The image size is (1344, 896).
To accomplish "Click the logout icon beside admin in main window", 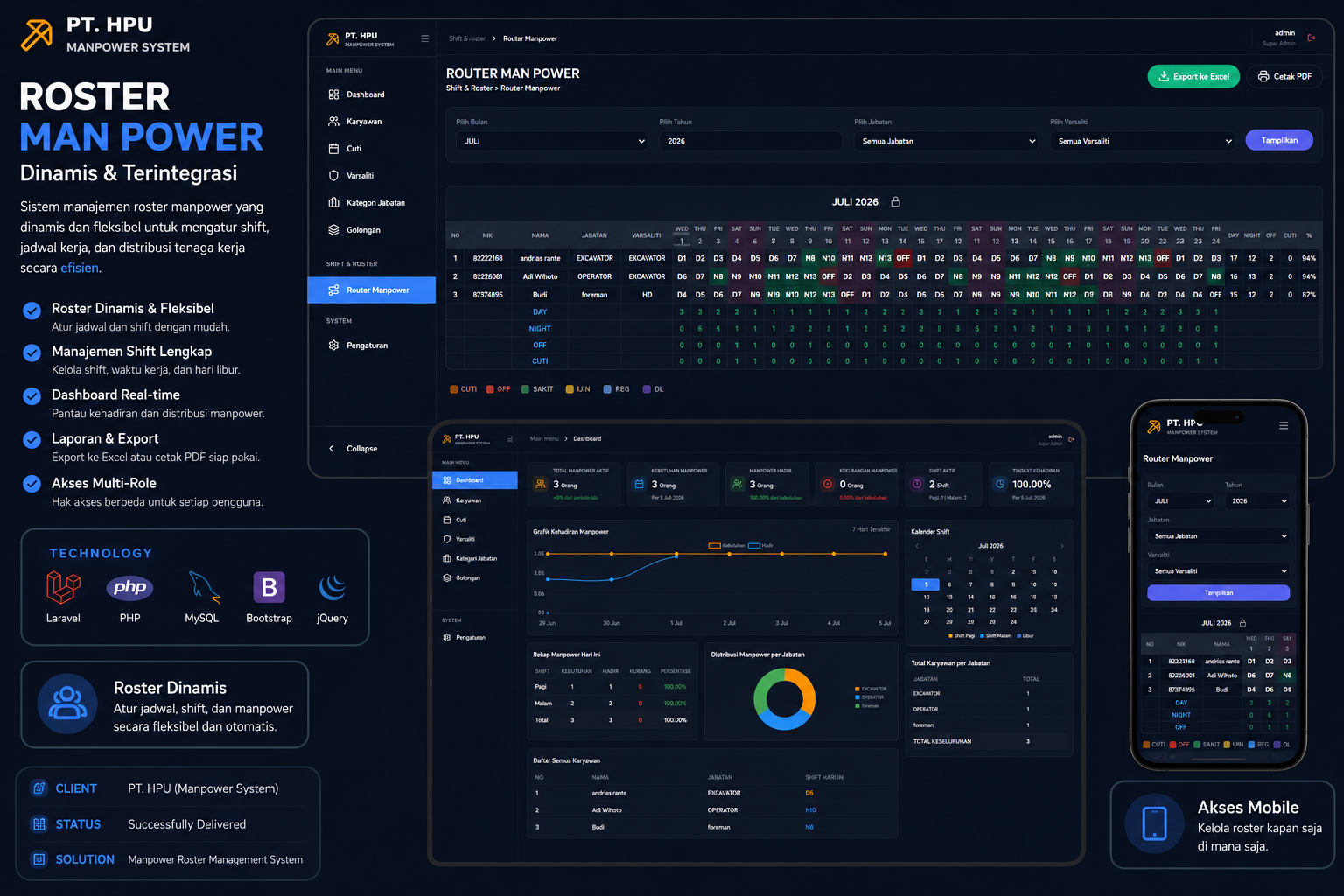I will (1311, 38).
